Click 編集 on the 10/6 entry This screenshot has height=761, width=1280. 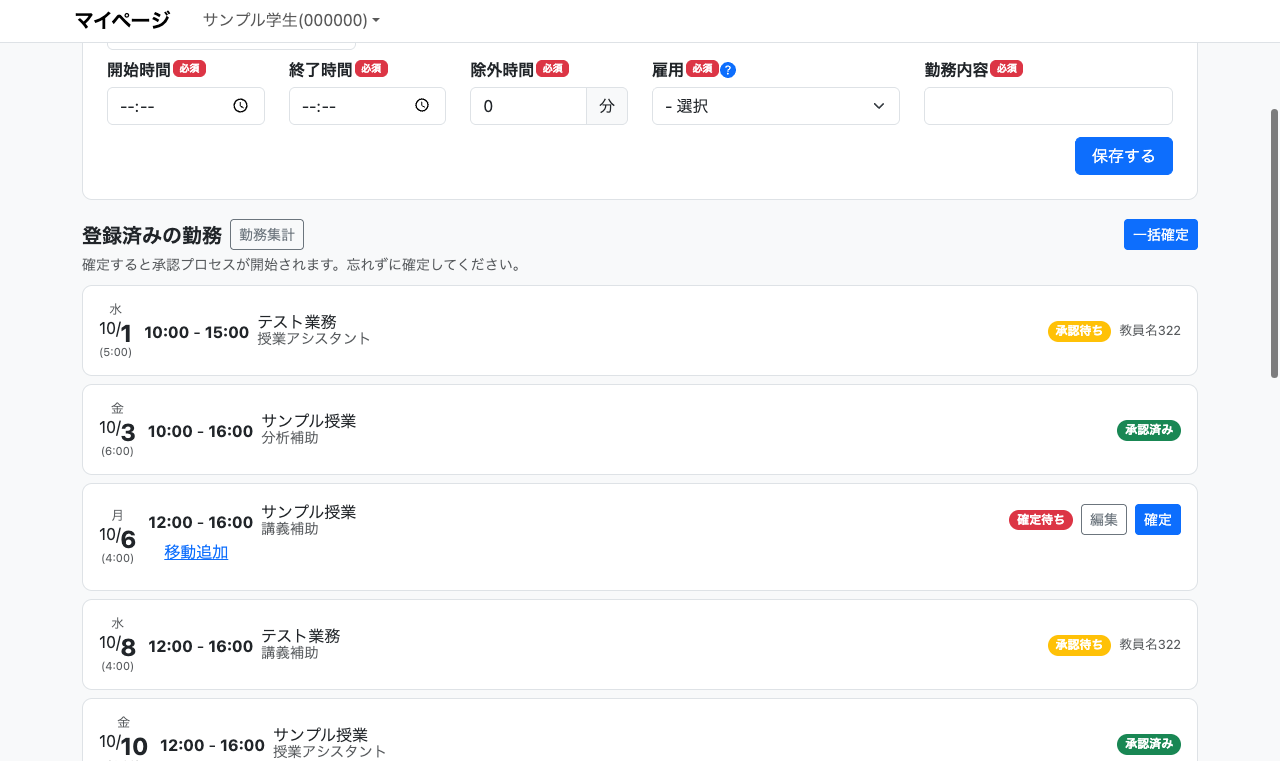pos(1103,520)
